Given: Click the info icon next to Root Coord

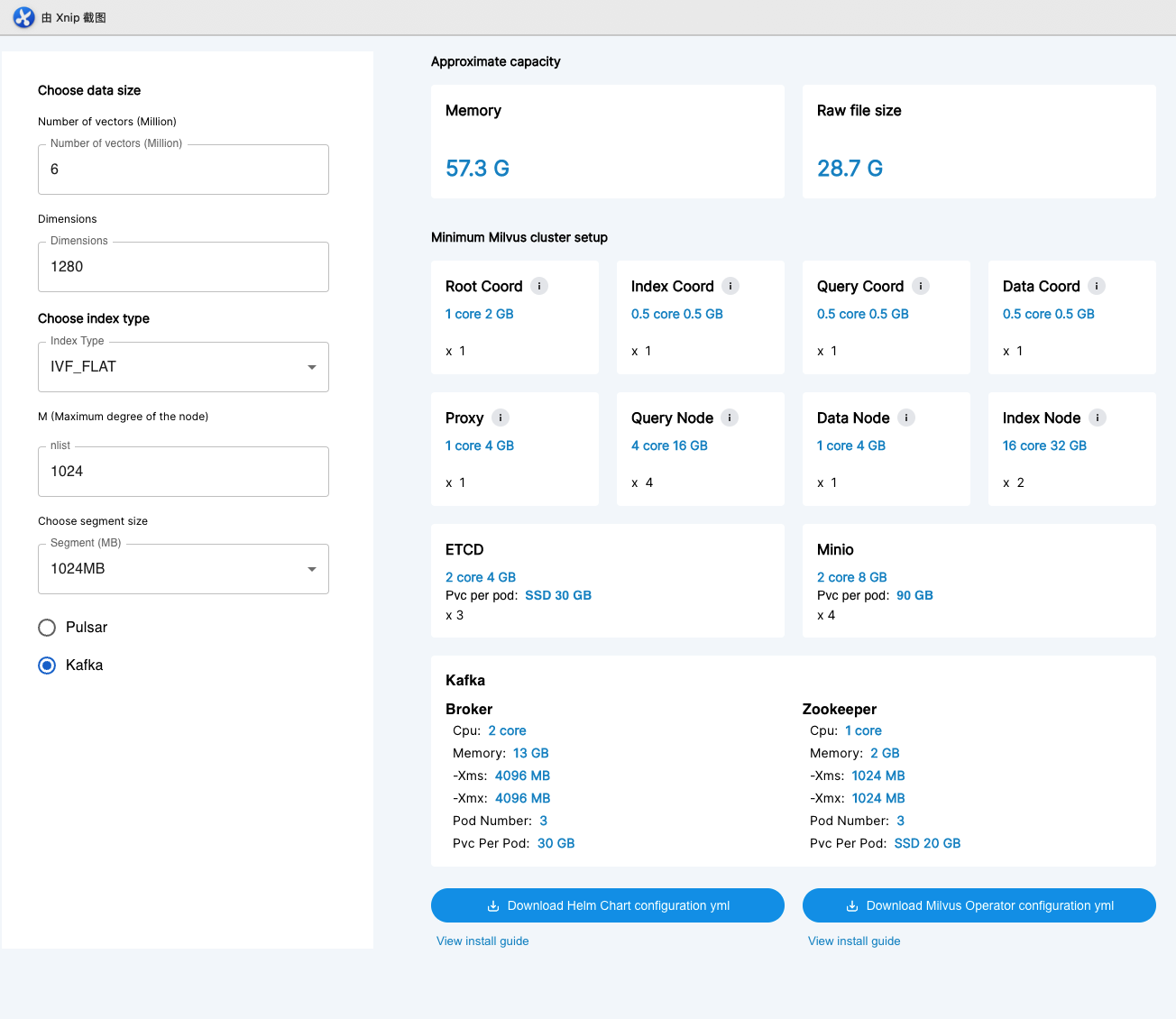Looking at the screenshot, I should [539, 286].
